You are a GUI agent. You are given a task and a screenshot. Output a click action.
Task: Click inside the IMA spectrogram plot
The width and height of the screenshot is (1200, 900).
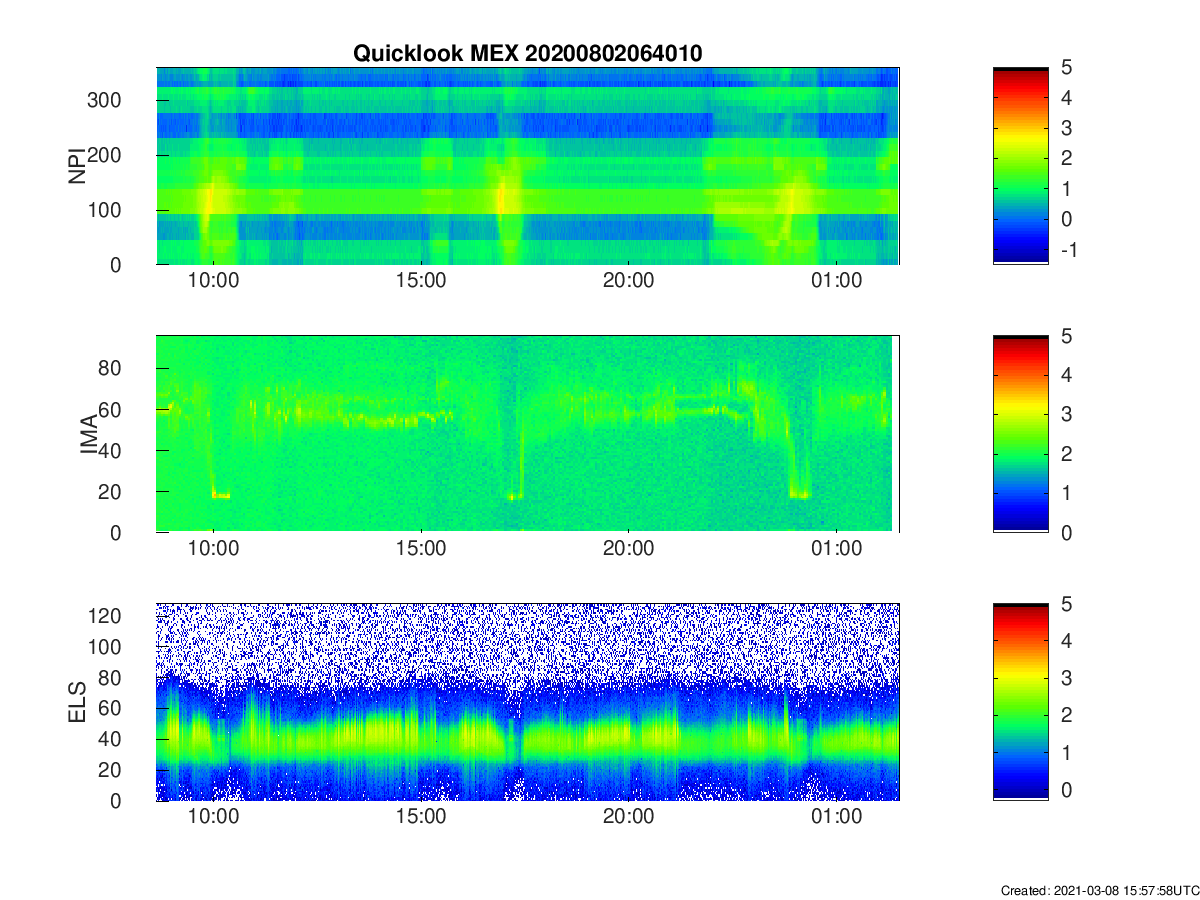click(527, 434)
